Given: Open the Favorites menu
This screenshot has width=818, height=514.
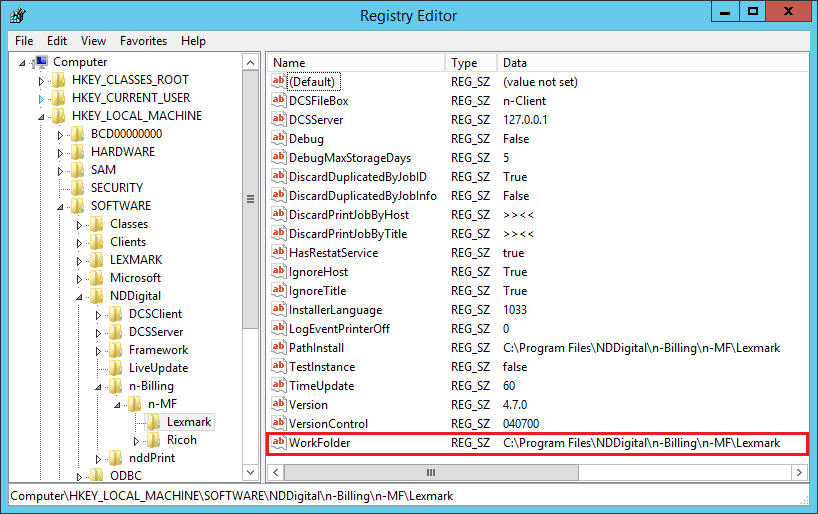Looking at the screenshot, I should pos(143,41).
